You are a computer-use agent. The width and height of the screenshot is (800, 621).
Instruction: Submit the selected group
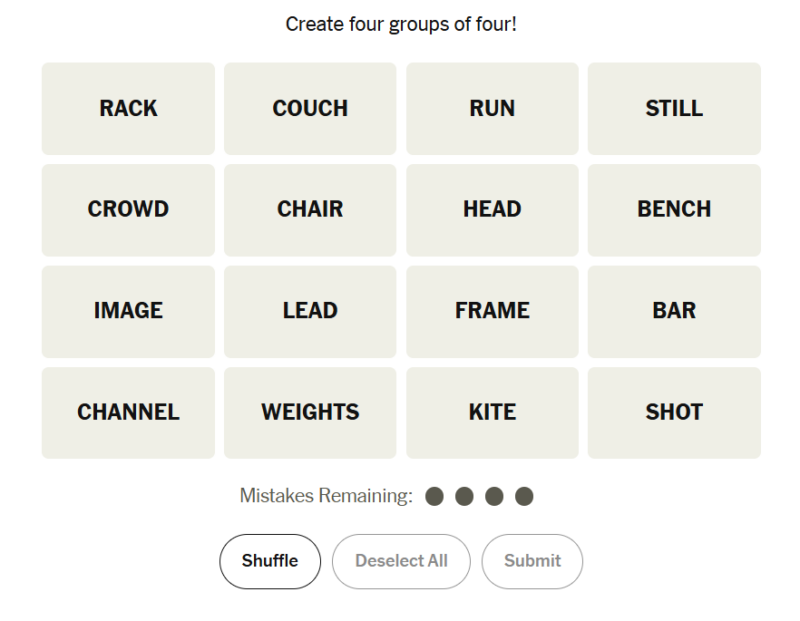click(532, 561)
